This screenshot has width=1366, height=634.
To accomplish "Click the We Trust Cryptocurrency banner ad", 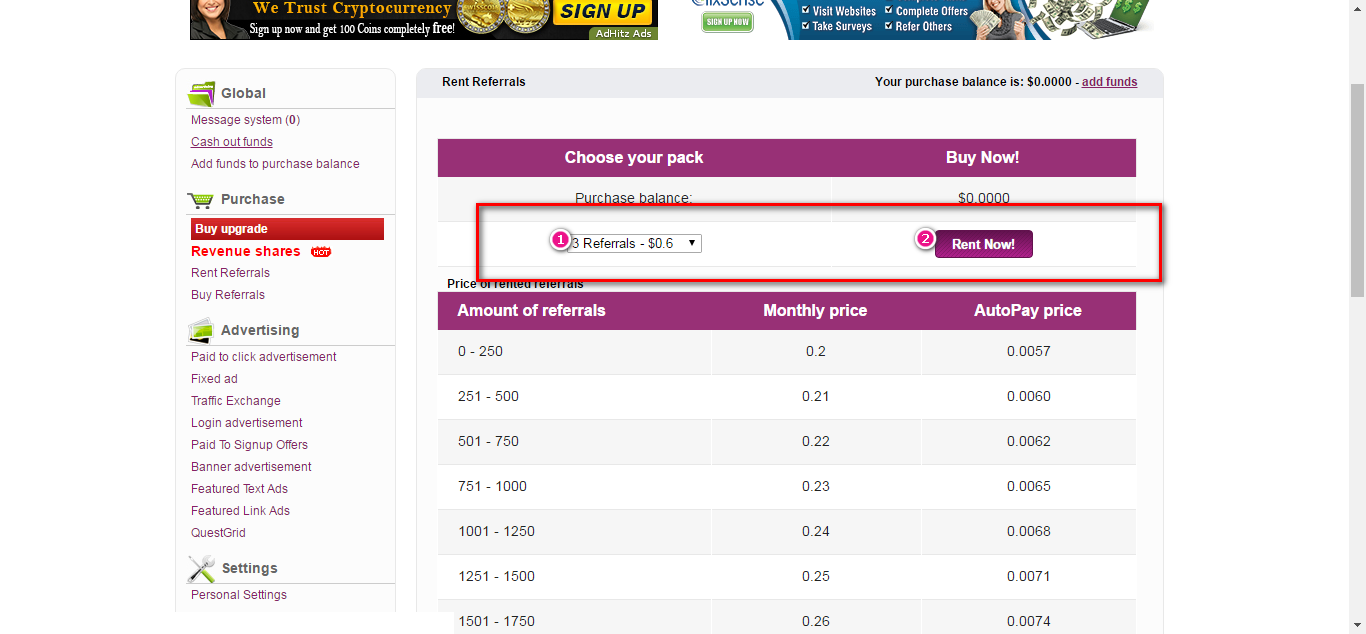I will click(424, 19).
